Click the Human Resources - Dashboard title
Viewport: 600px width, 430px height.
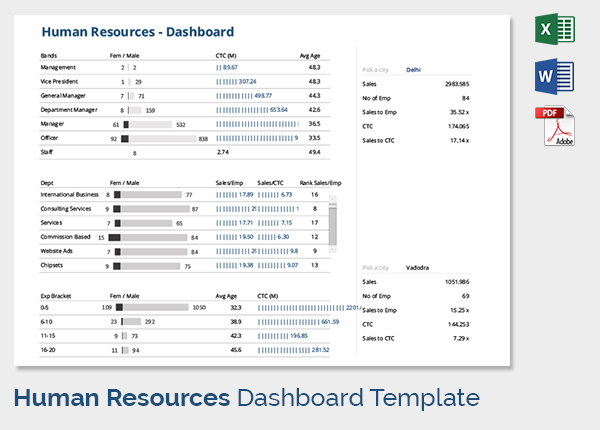coord(137,32)
